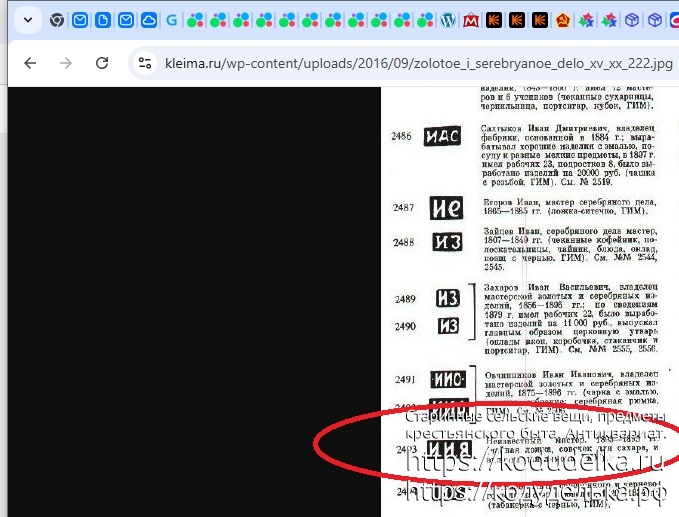Select the mail tab right of Chrome tab
Viewport: 679px width, 517px height.
point(80,20)
